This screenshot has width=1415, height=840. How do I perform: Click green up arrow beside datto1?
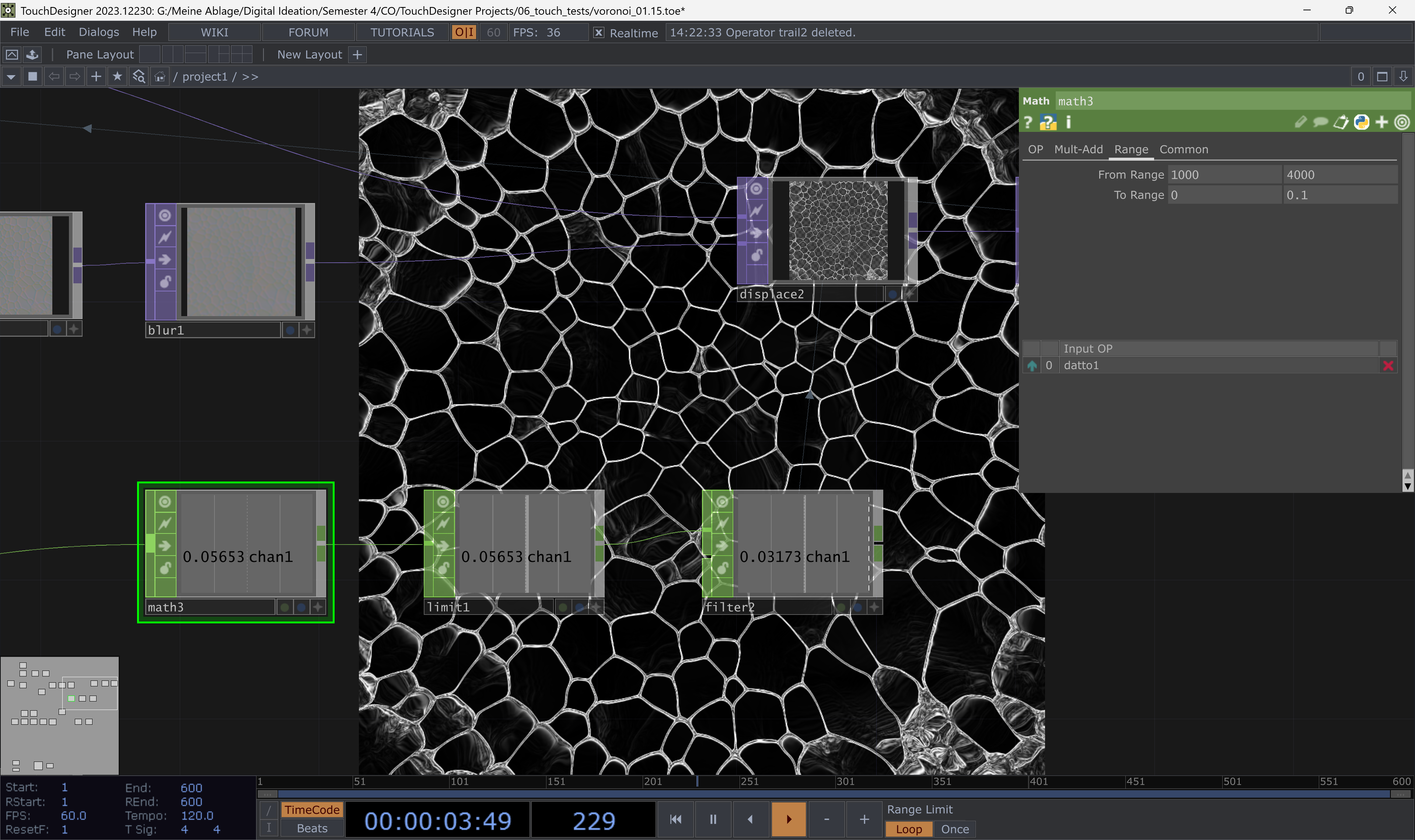[x=1032, y=366]
